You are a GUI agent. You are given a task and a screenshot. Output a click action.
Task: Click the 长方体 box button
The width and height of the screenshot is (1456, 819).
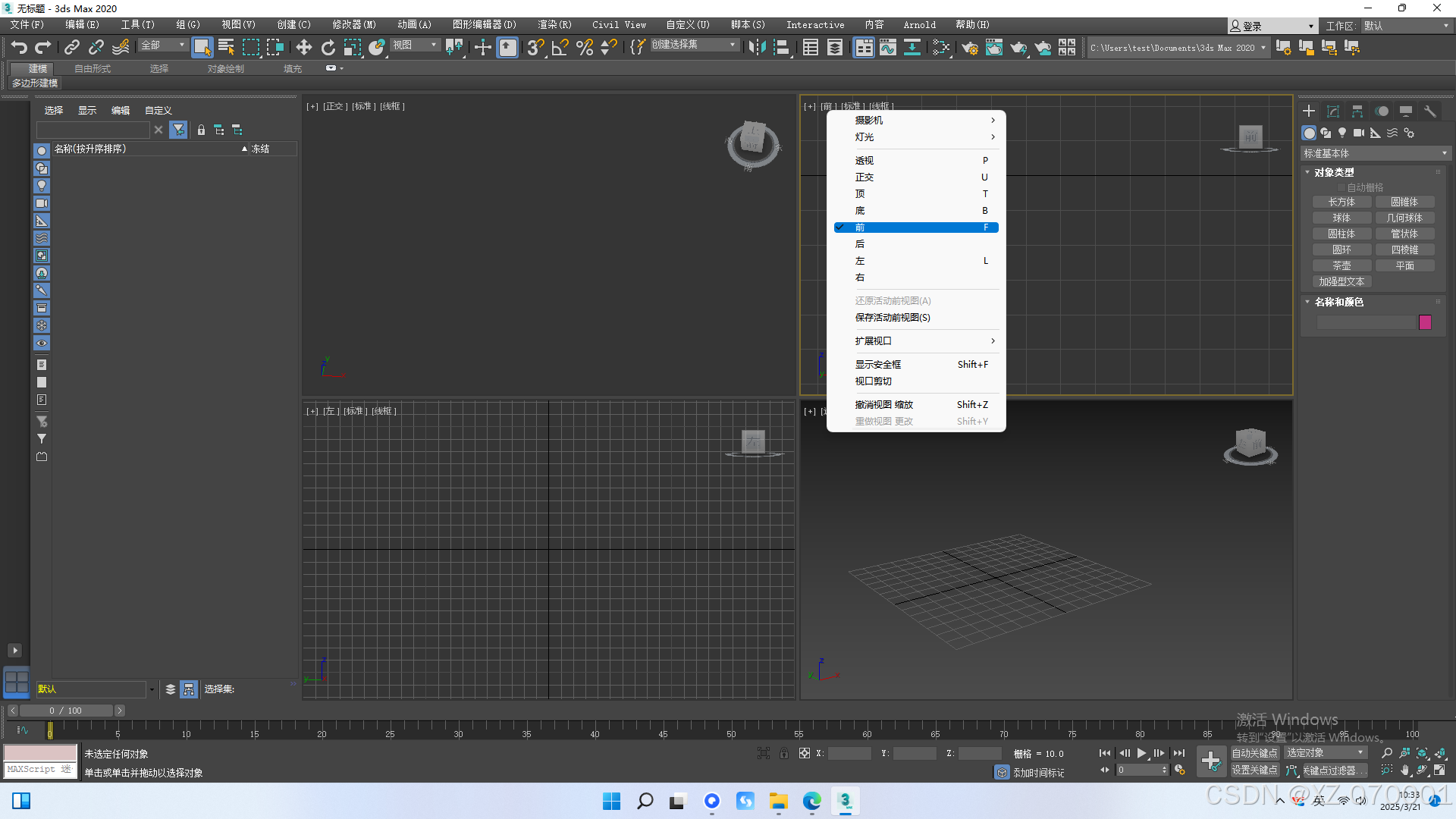pos(1341,202)
